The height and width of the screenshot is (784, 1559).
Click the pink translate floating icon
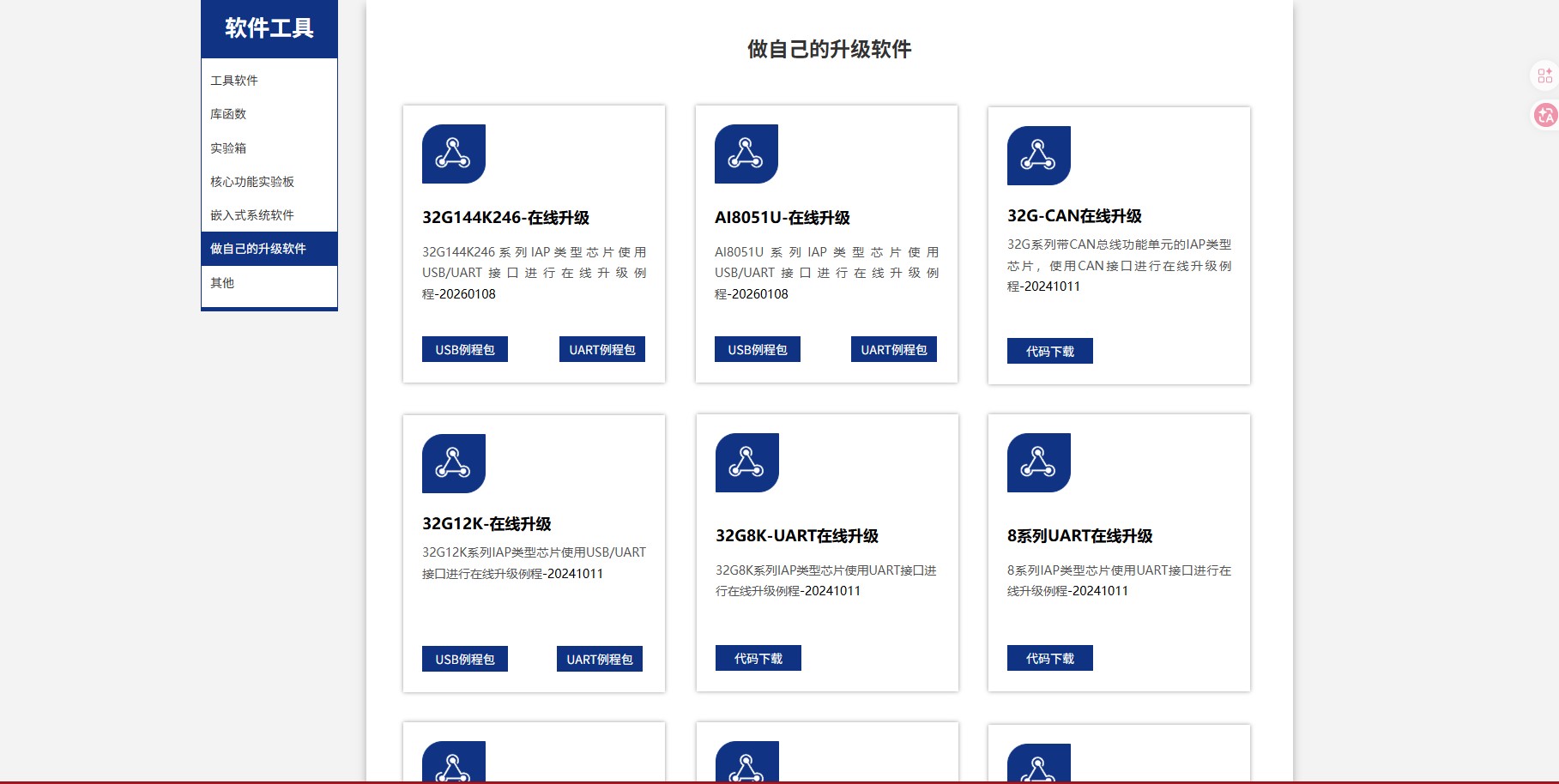(1545, 115)
